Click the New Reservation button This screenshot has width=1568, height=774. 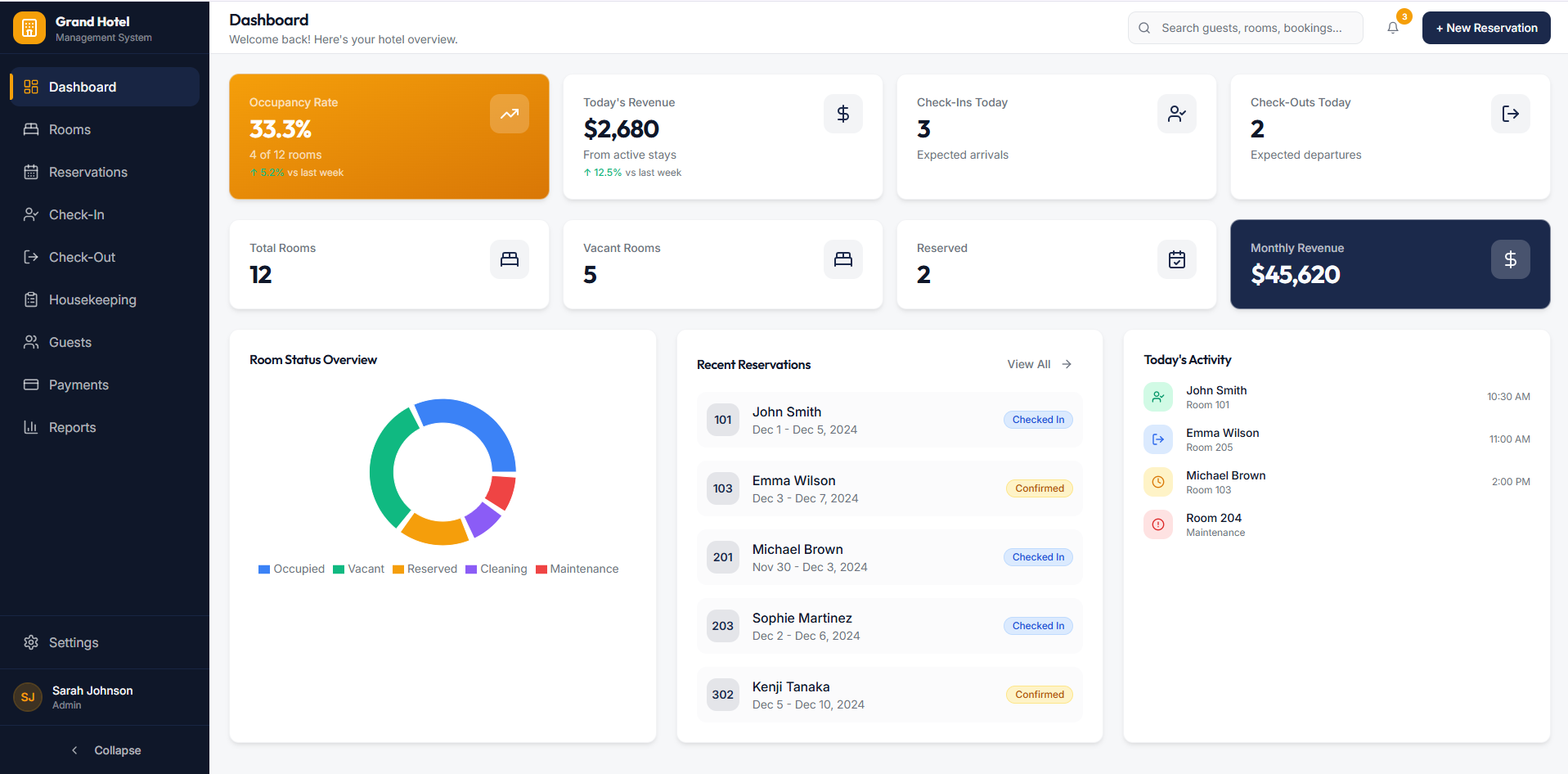(x=1486, y=28)
